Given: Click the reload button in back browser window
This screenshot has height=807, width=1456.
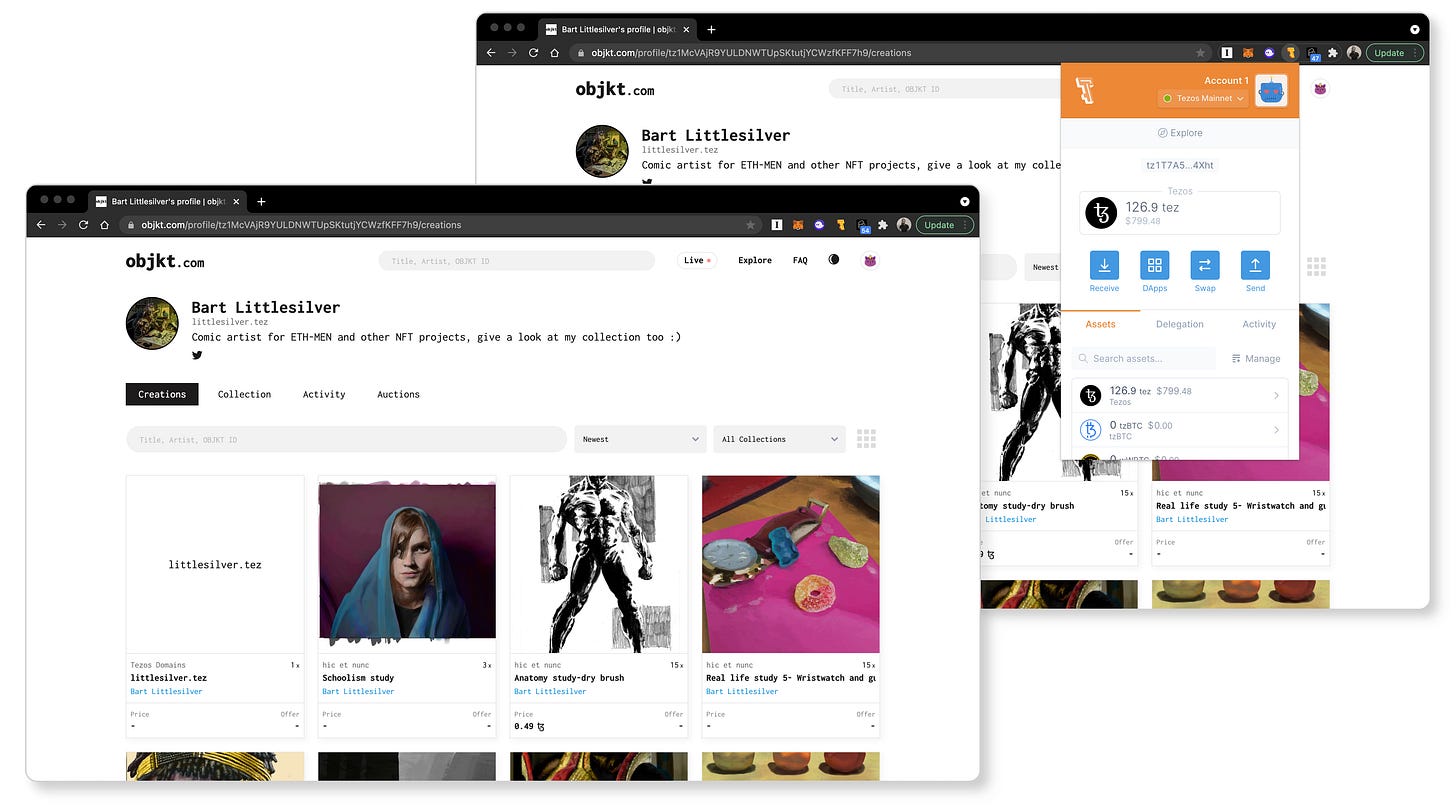Looking at the screenshot, I should tap(533, 53).
